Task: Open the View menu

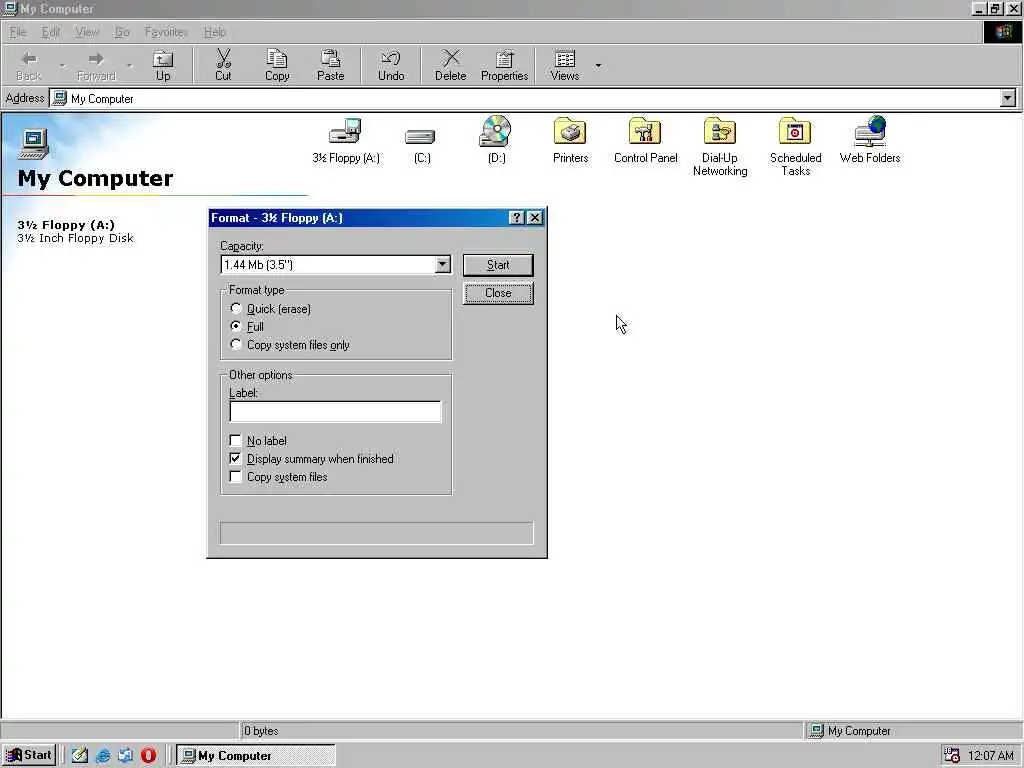Action: pyautogui.click(x=87, y=32)
